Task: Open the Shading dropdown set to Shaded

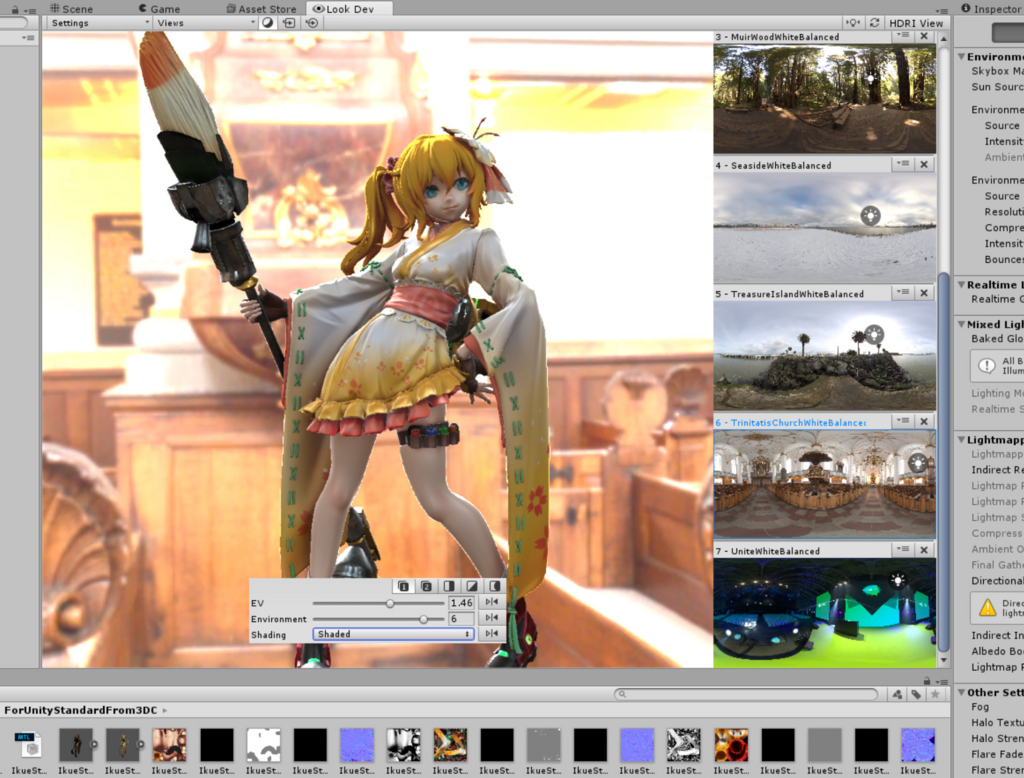Action: pos(393,634)
